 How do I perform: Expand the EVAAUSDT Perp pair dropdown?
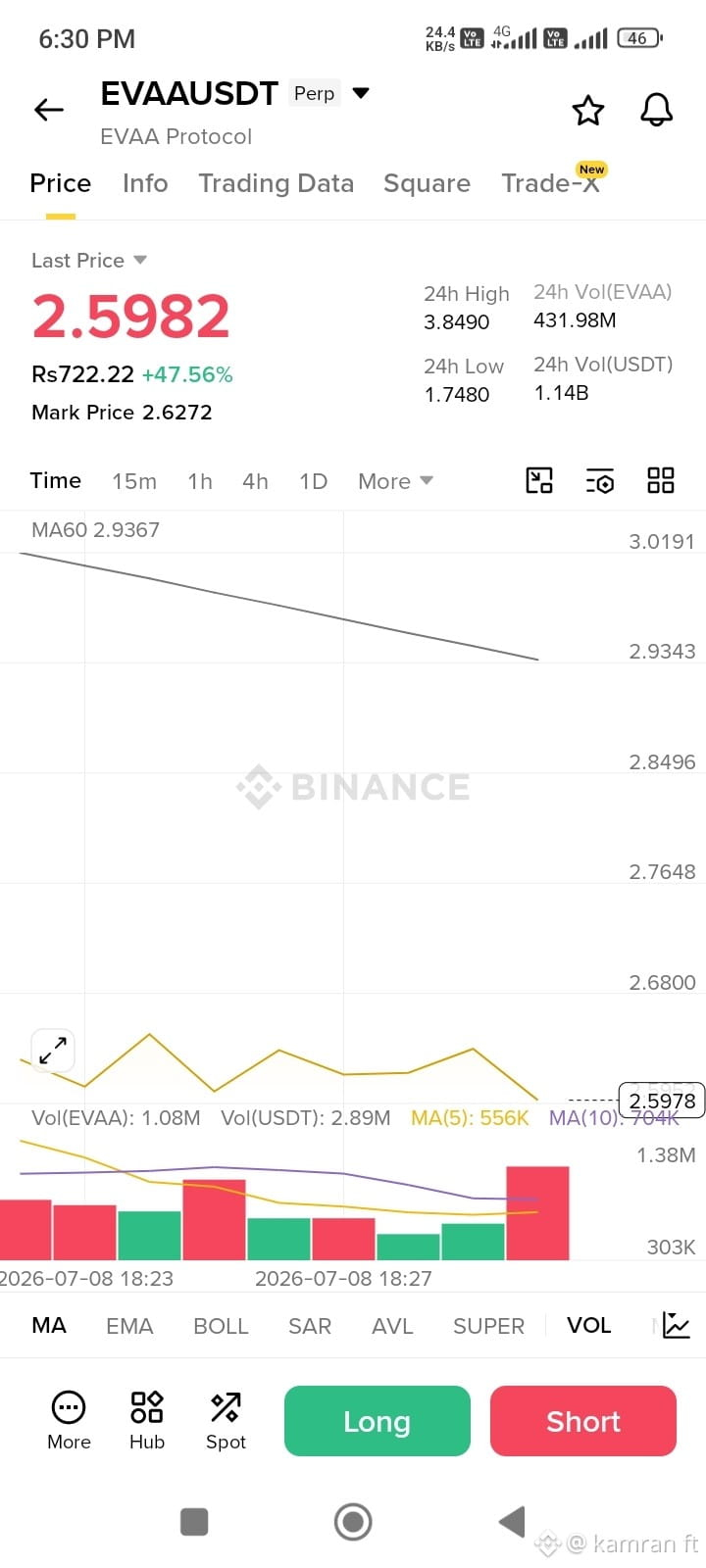tap(361, 93)
